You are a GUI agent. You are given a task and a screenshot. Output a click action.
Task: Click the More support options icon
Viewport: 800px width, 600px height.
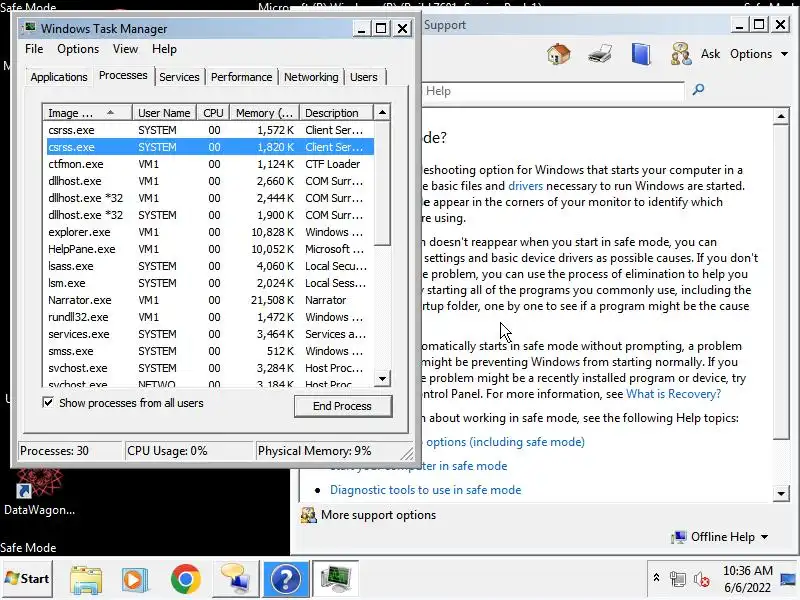[308, 515]
